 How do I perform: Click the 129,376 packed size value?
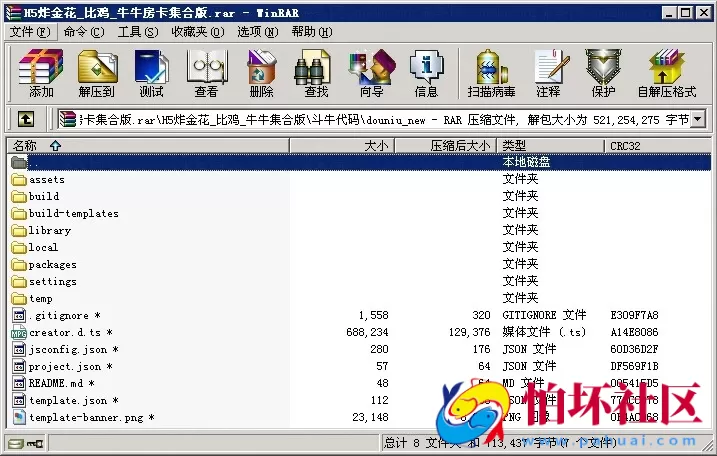[x=469, y=332]
